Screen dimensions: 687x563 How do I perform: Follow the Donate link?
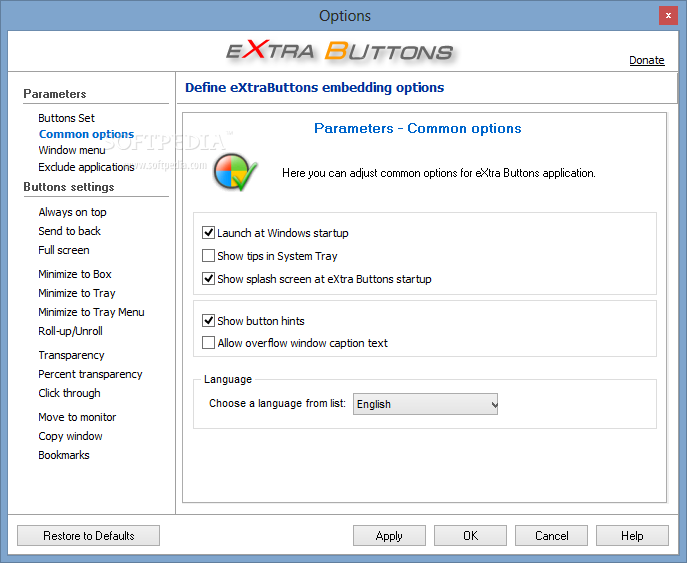tap(647, 60)
